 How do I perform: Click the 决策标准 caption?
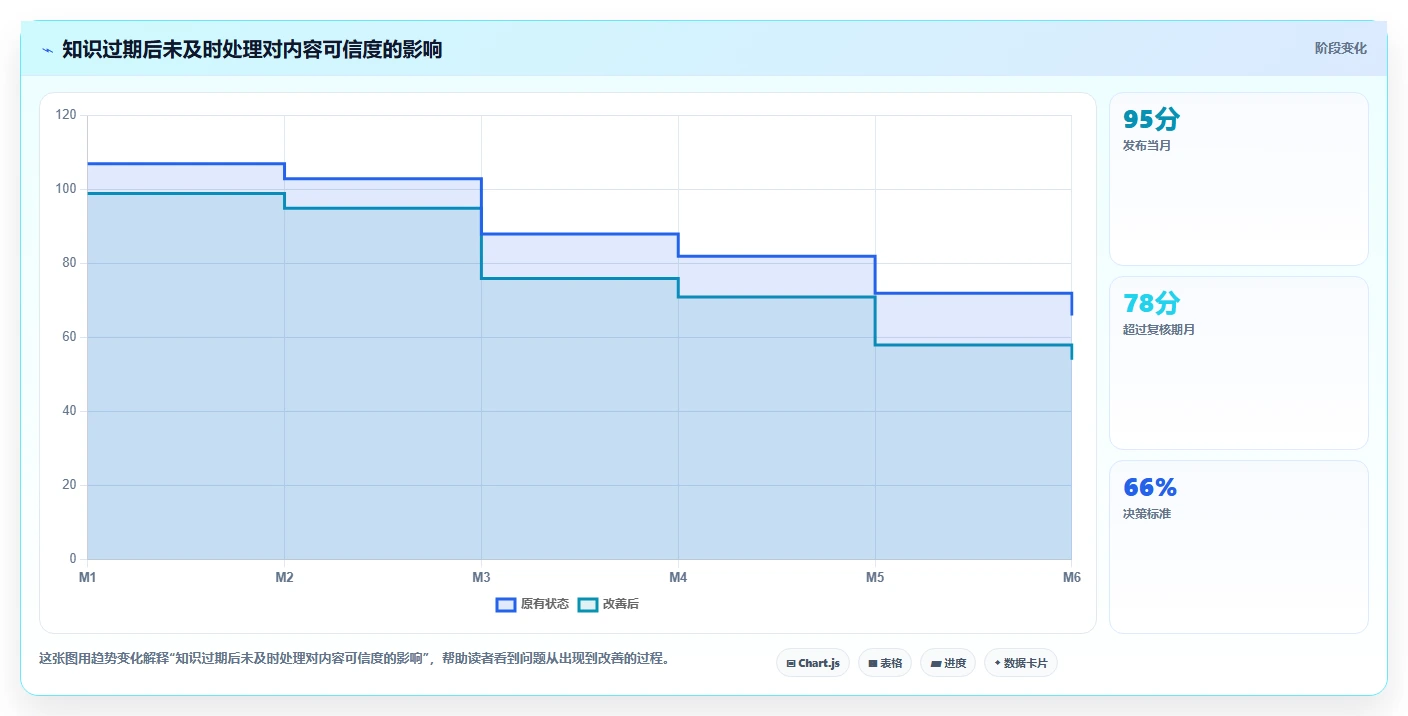tap(1146, 514)
